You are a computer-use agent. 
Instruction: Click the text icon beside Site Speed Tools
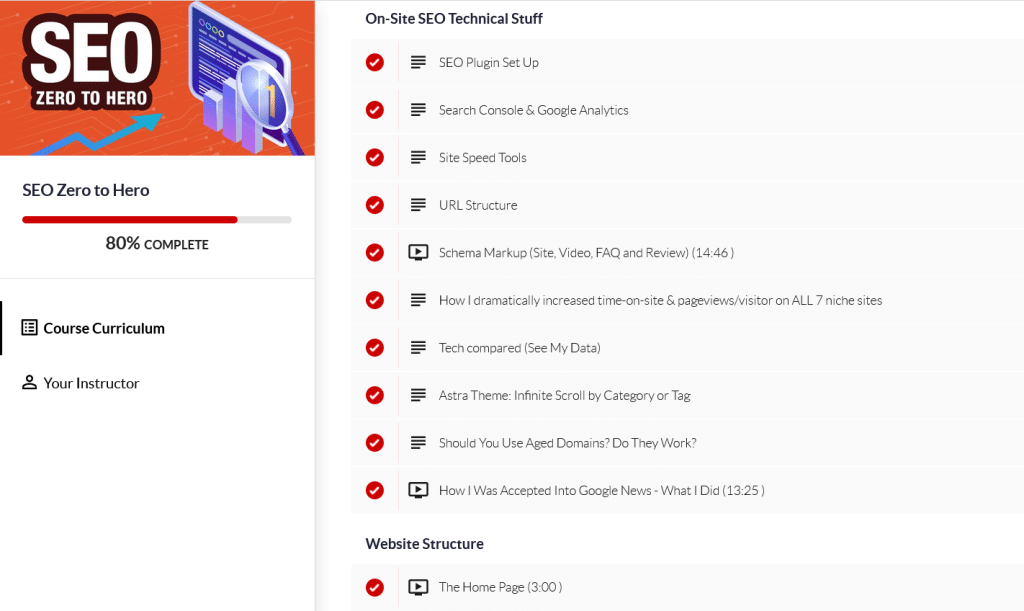(x=418, y=157)
